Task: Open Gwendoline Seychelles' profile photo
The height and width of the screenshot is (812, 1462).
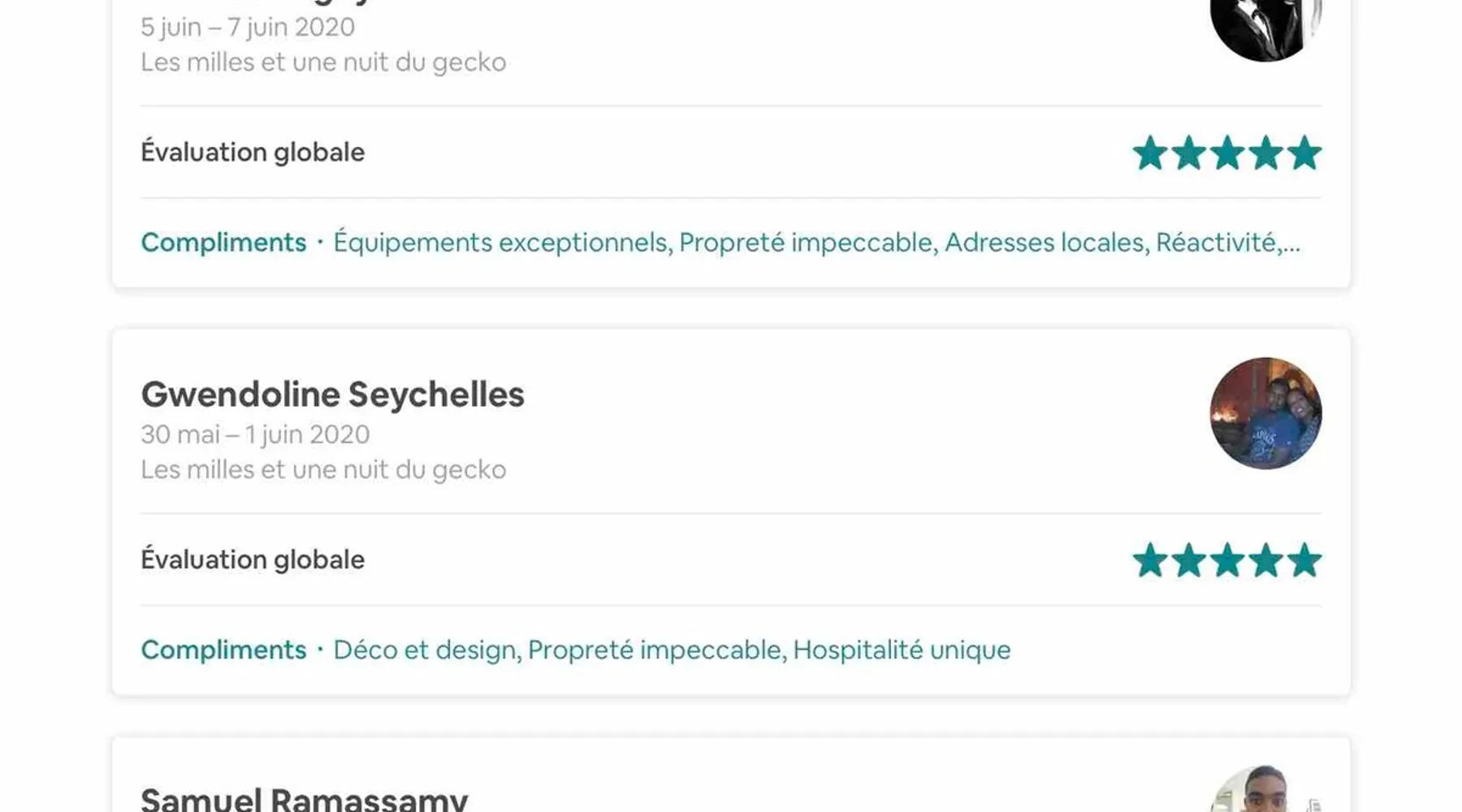Action: coord(1265,413)
